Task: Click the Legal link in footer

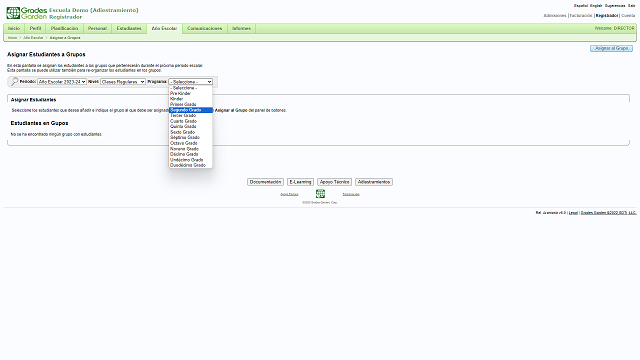Action: (x=573, y=213)
